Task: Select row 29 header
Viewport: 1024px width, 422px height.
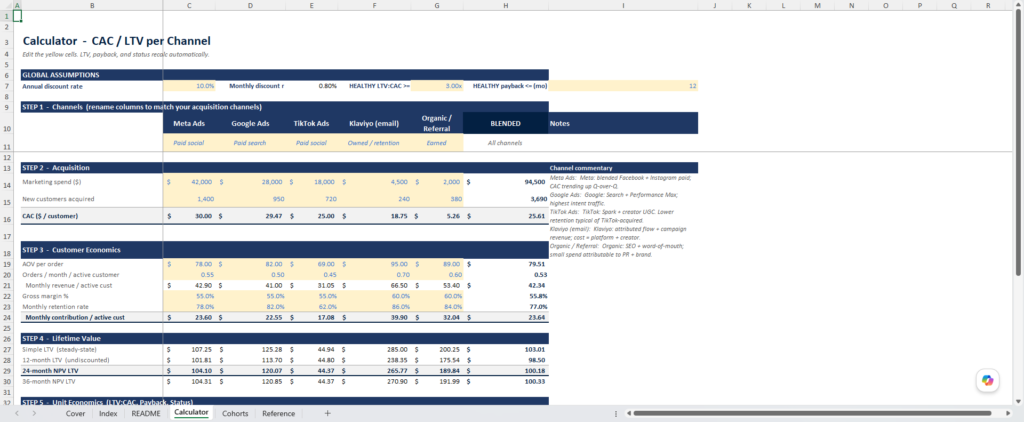Action: [x=7, y=370]
